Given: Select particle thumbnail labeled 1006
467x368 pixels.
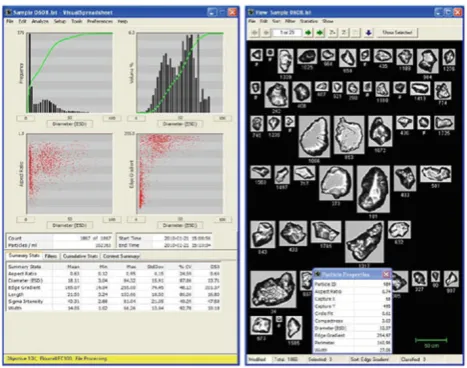Looking at the screenshot, I should pos(314,136).
